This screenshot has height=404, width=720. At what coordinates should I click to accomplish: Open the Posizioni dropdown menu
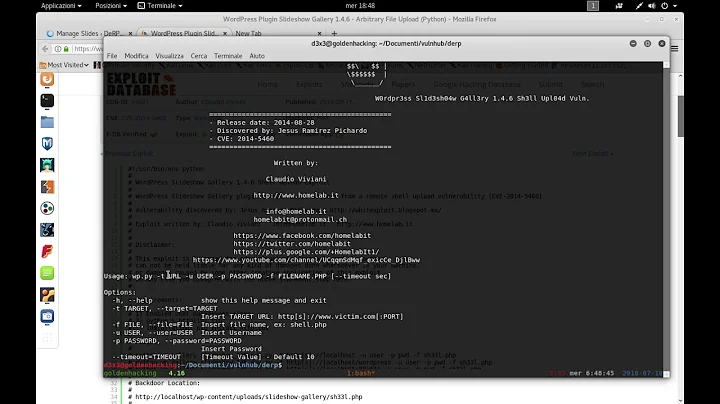point(111,6)
